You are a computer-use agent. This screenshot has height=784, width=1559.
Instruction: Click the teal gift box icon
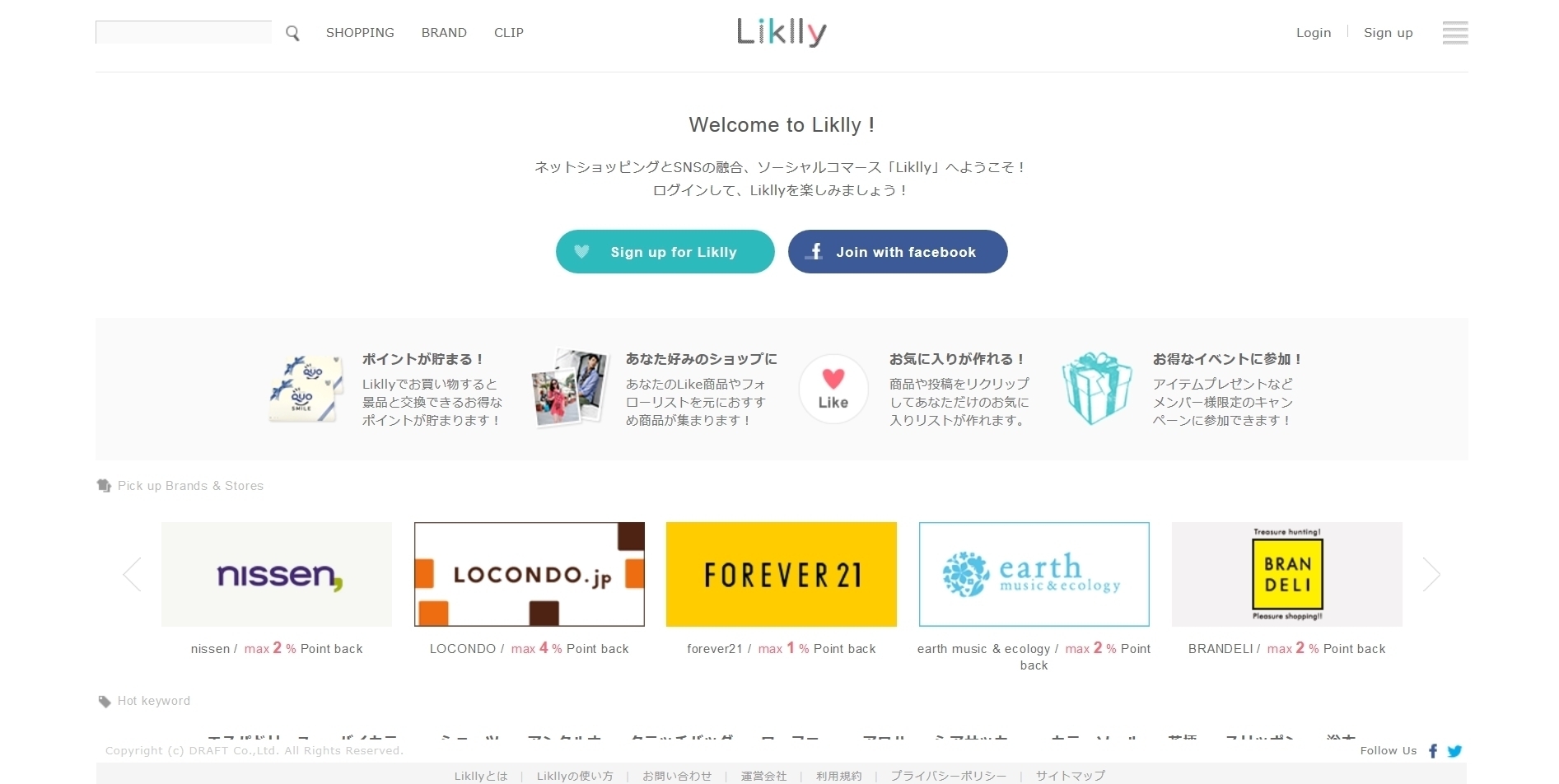1096,389
